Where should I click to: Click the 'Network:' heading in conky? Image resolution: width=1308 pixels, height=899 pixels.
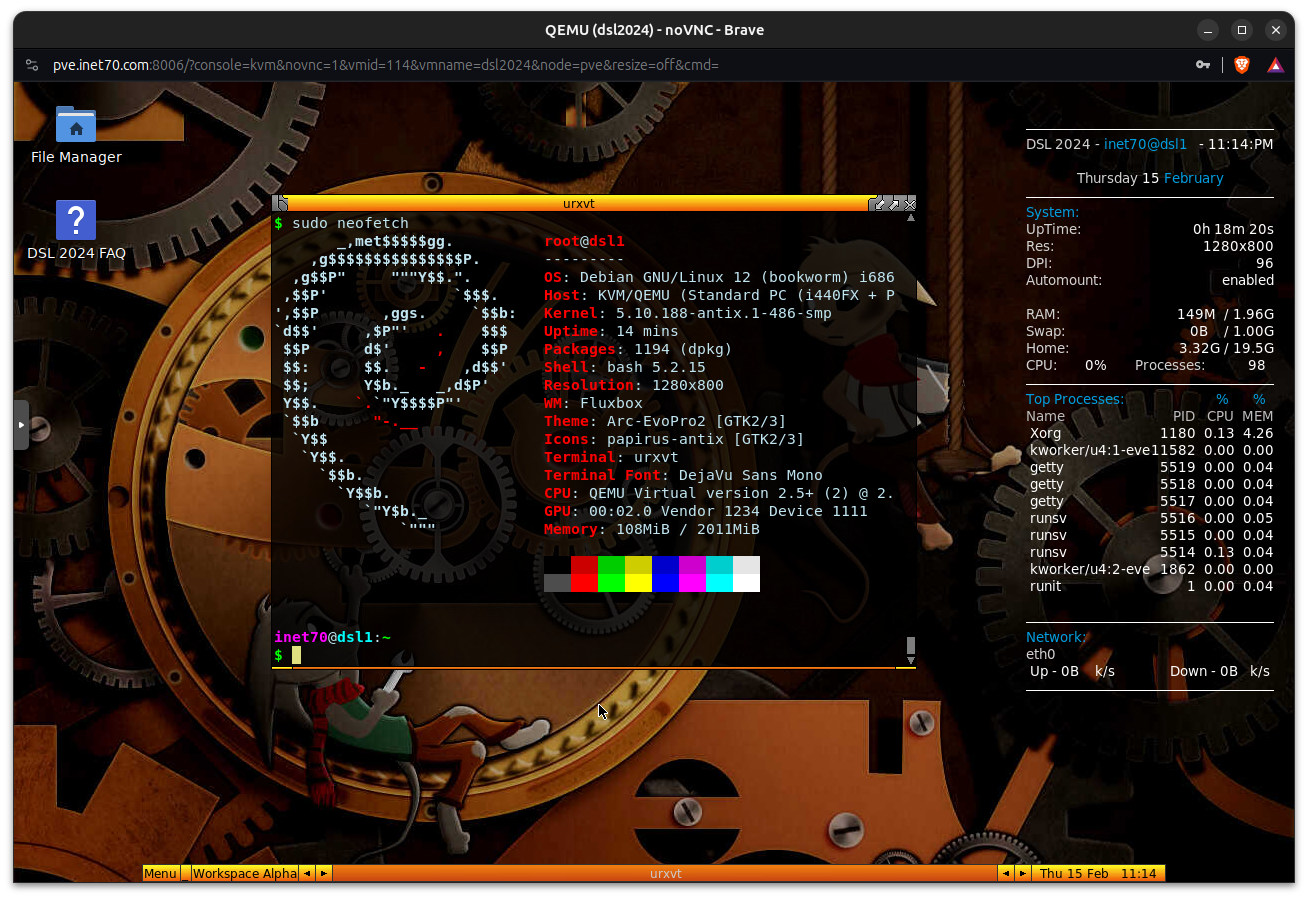[x=1055, y=637]
